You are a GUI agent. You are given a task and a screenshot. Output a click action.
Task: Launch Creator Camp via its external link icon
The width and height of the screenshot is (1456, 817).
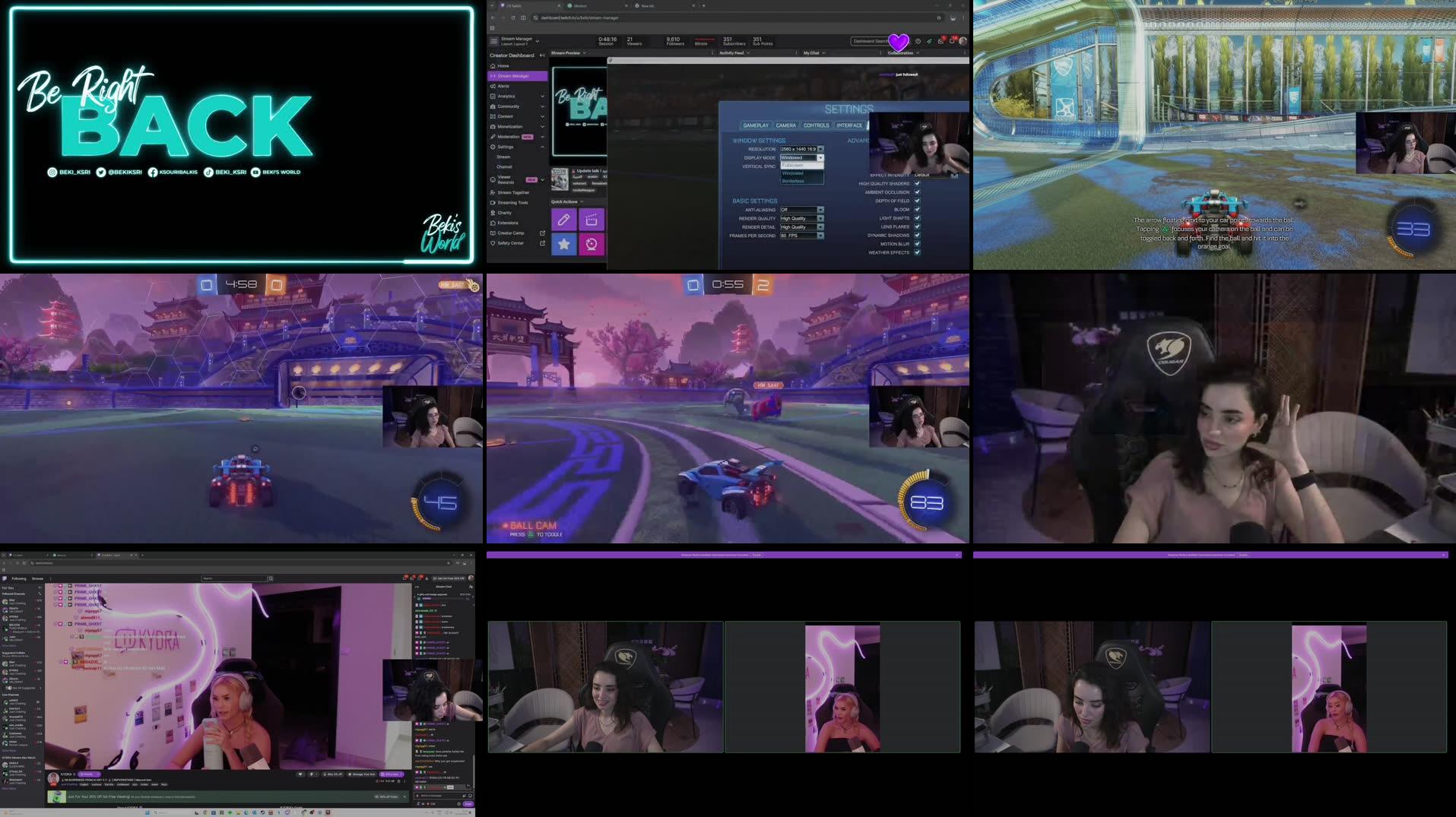(543, 233)
